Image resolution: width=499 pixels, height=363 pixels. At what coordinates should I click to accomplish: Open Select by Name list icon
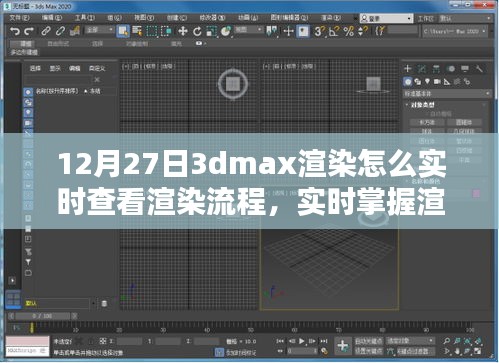[x=137, y=31]
